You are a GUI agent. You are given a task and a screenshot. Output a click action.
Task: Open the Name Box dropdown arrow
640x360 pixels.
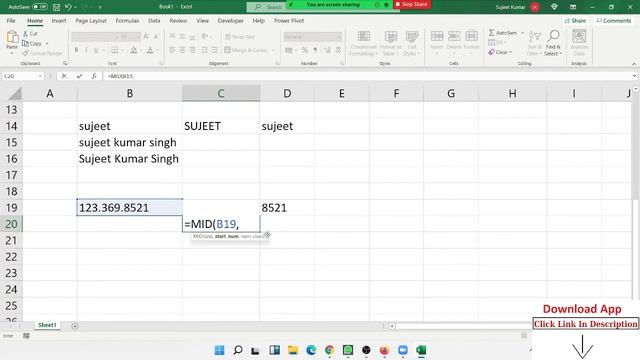tap(40, 76)
